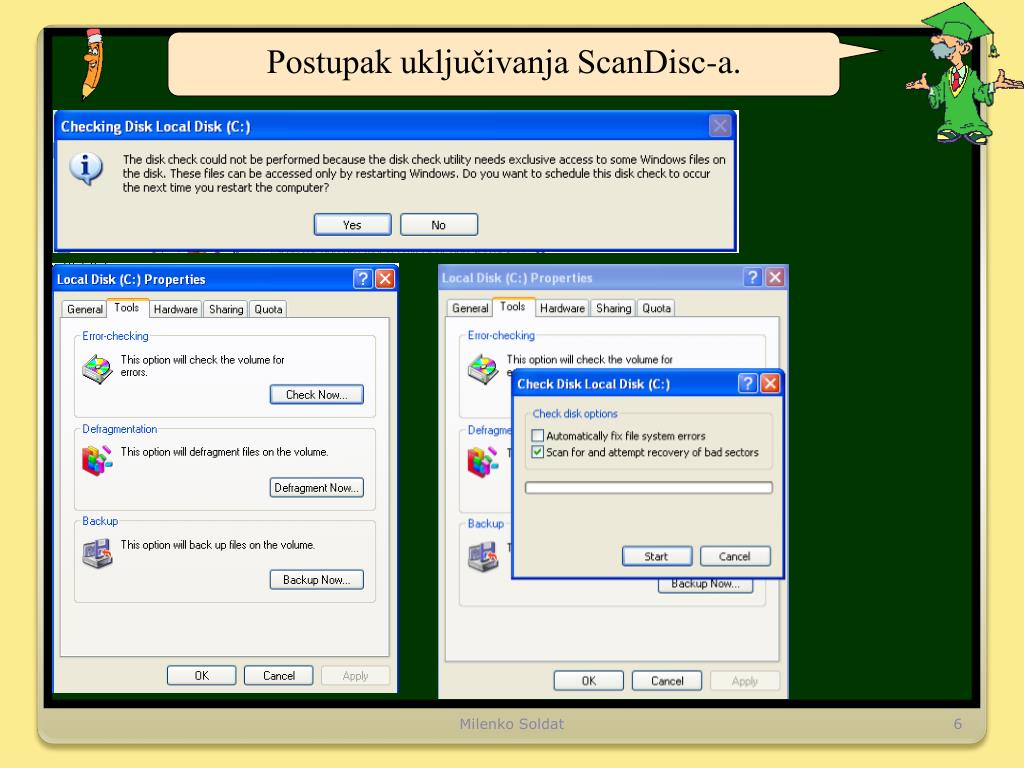Click the blue info icon in Checking Disk dialog
Screen dimensions: 1024x768
86,169
